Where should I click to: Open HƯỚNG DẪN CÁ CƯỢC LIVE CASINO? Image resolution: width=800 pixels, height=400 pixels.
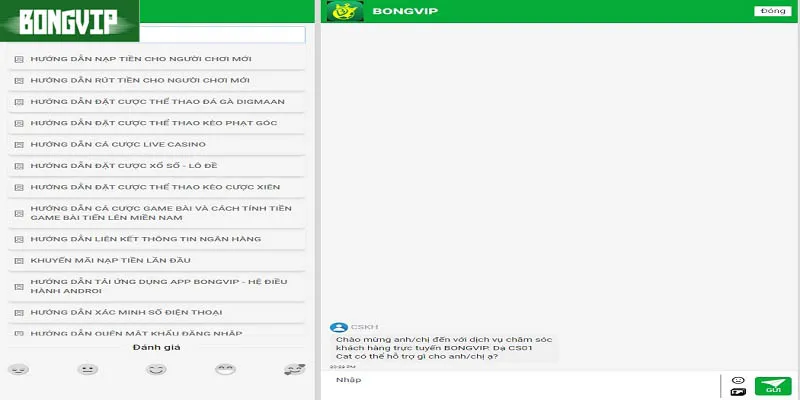click(x=157, y=145)
